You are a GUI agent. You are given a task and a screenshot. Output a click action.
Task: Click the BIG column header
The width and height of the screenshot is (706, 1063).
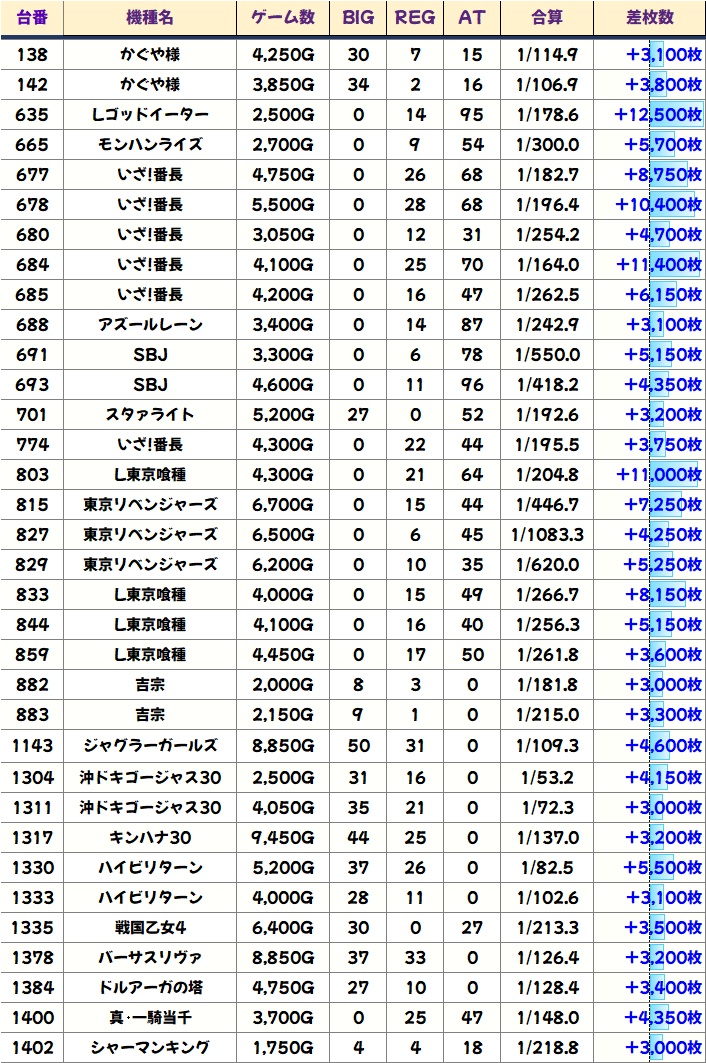pos(358,18)
